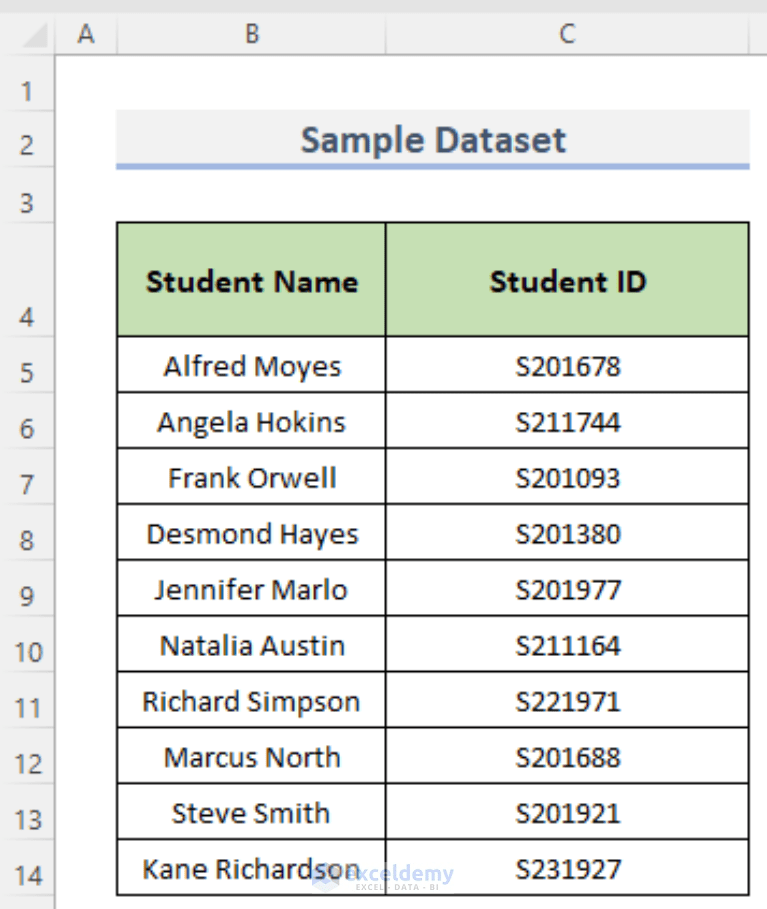Image resolution: width=767 pixels, height=909 pixels.
Task: Click the Sample Dataset title cell
Action: [x=431, y=140]
